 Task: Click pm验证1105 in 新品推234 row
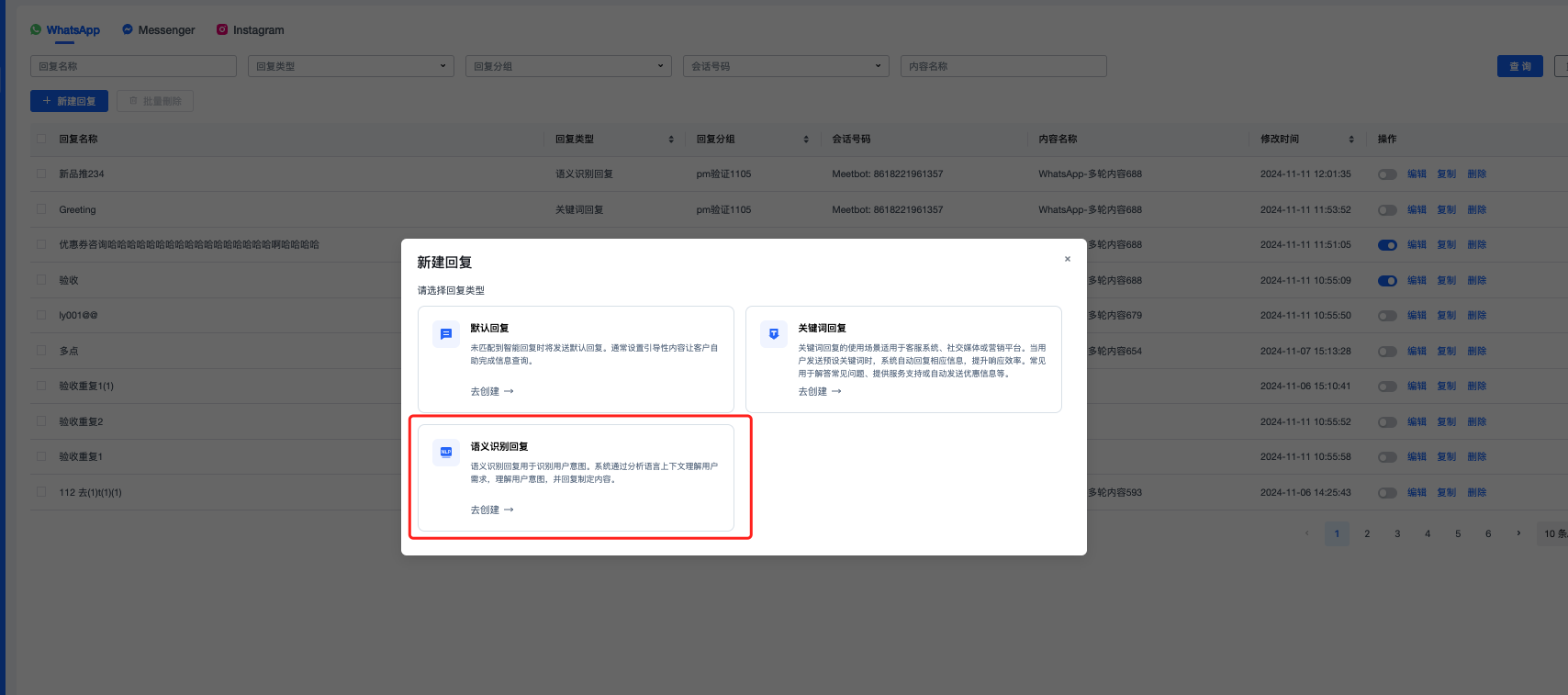[723, 174]
